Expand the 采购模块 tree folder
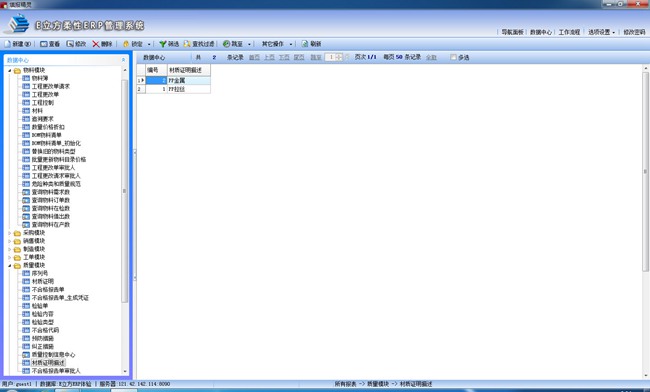The width and height of the screenshot is (650, 392). (x=10, y=233)
